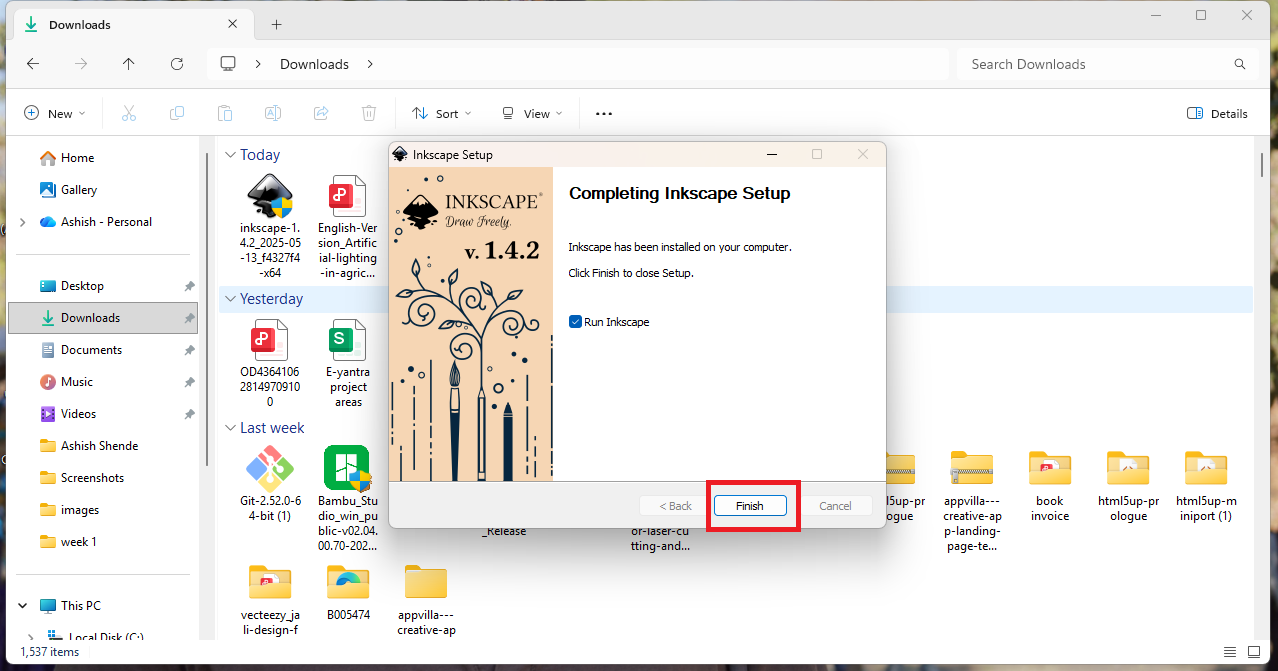The height and width of the screenshot is (671, 1278).
Task: Toggle the Details pane button
Action: (x=1217, y=113)
